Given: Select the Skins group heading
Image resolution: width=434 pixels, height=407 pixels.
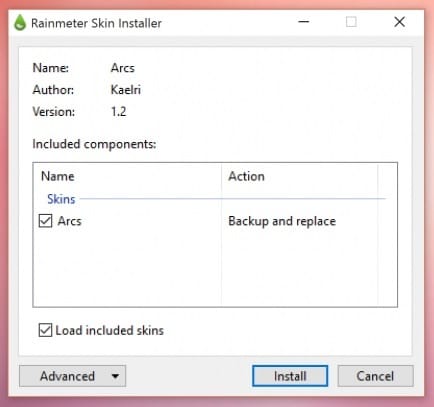Looking at the screenshot, I should (61, 199).
